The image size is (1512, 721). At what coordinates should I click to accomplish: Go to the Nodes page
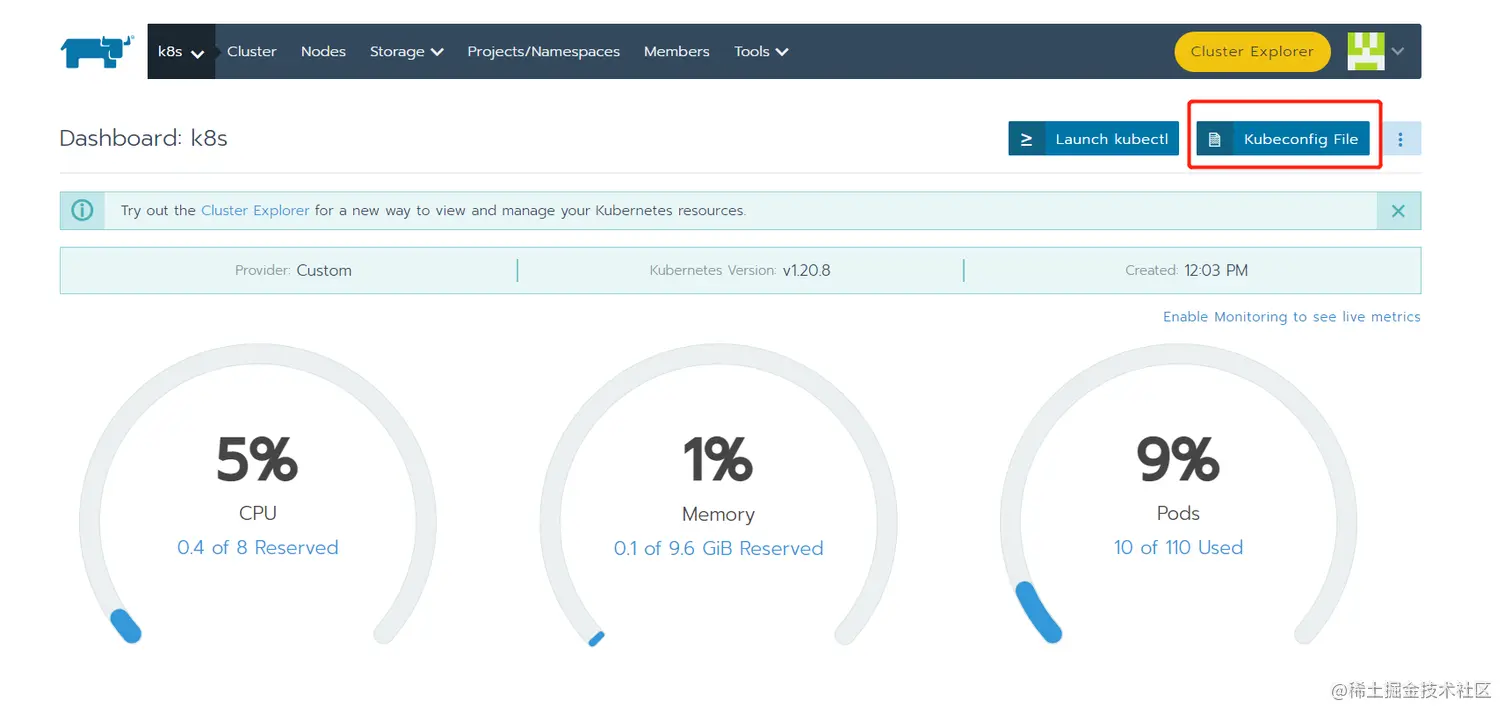[x=323, y=52]
